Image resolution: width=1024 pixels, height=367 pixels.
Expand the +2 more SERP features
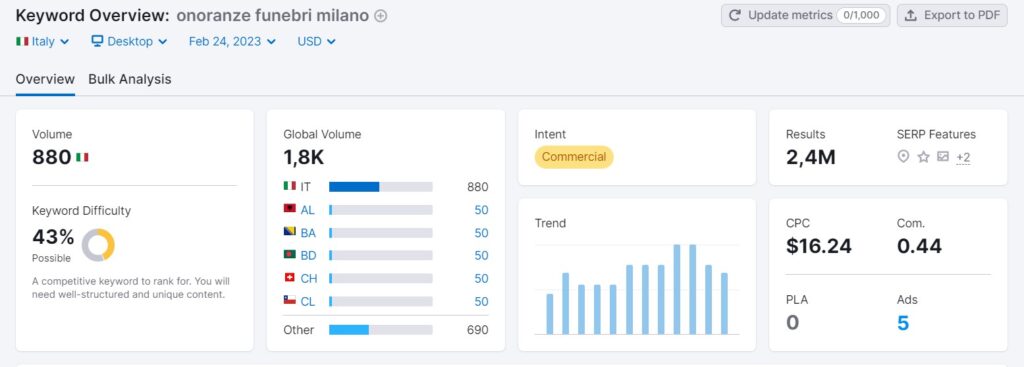[963, 157]
